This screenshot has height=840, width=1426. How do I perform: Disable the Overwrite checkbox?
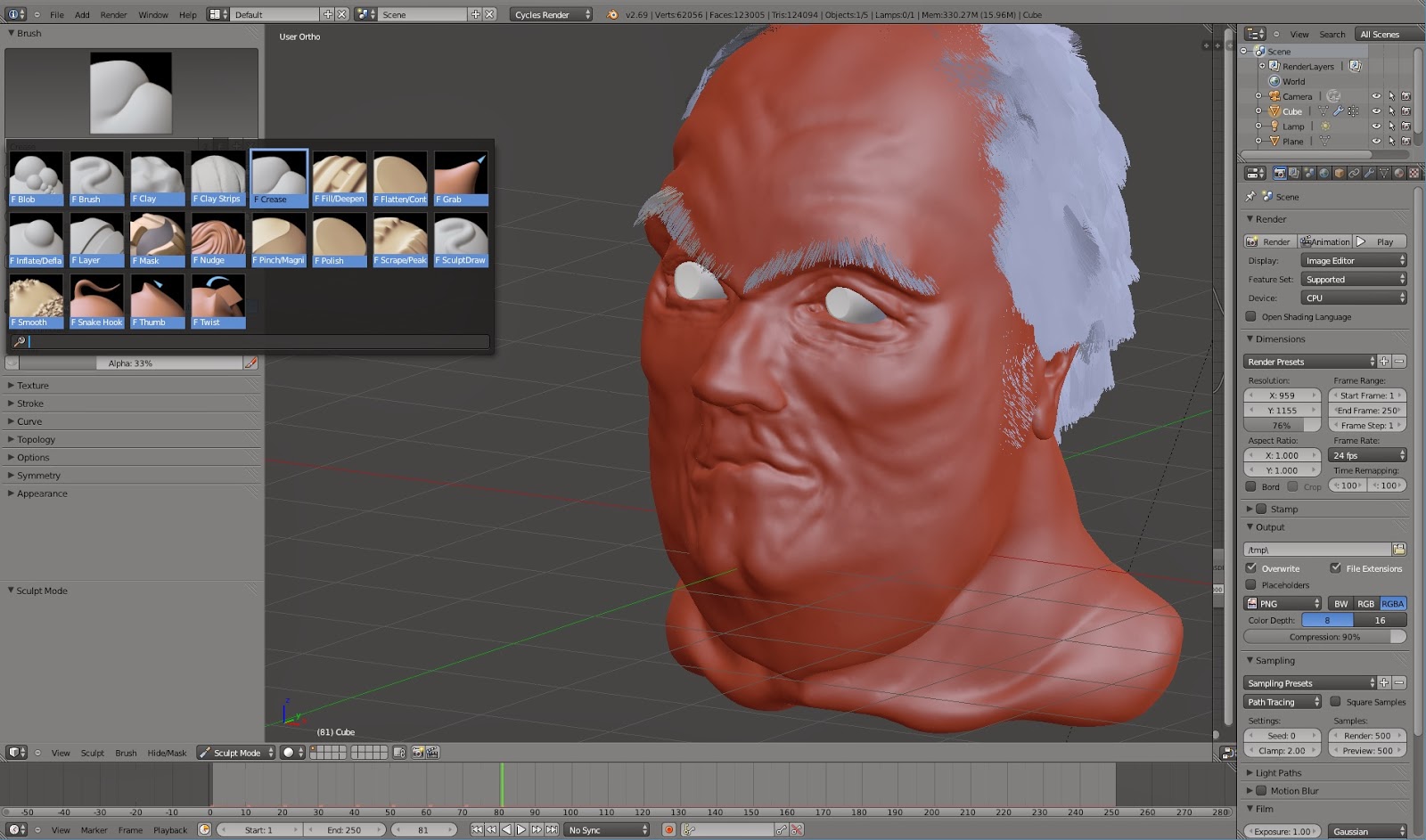tap(1251, 568)
